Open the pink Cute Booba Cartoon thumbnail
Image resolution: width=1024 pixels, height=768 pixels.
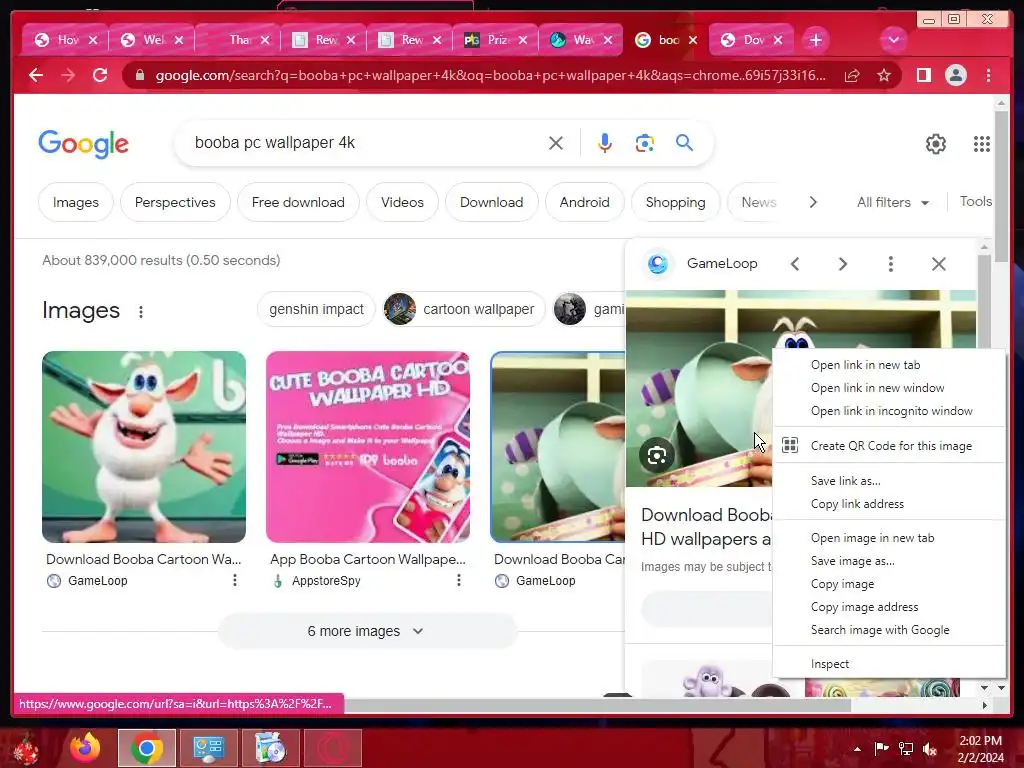[x=368, y=447]
